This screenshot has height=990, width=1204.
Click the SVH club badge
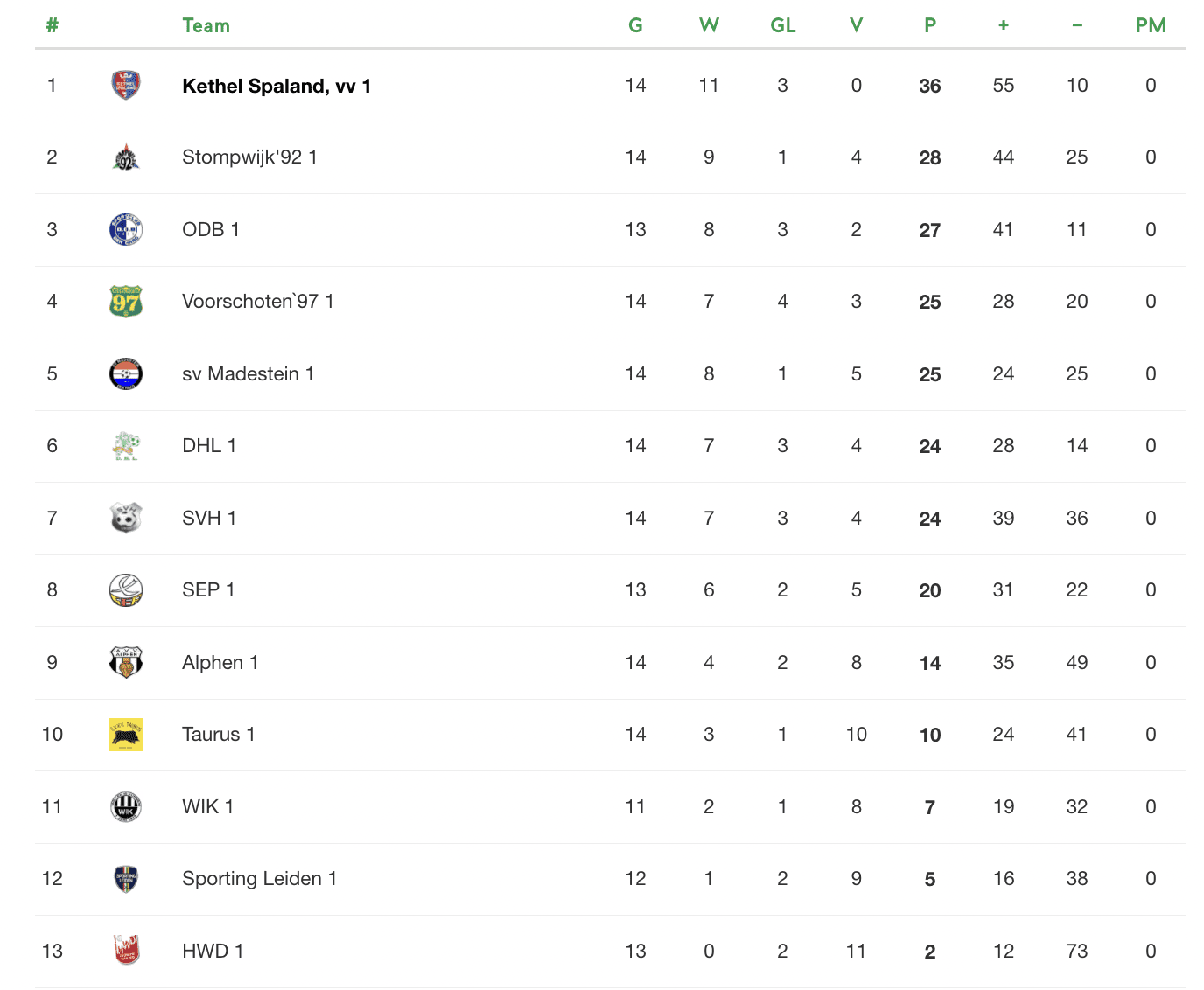point(126,519)
